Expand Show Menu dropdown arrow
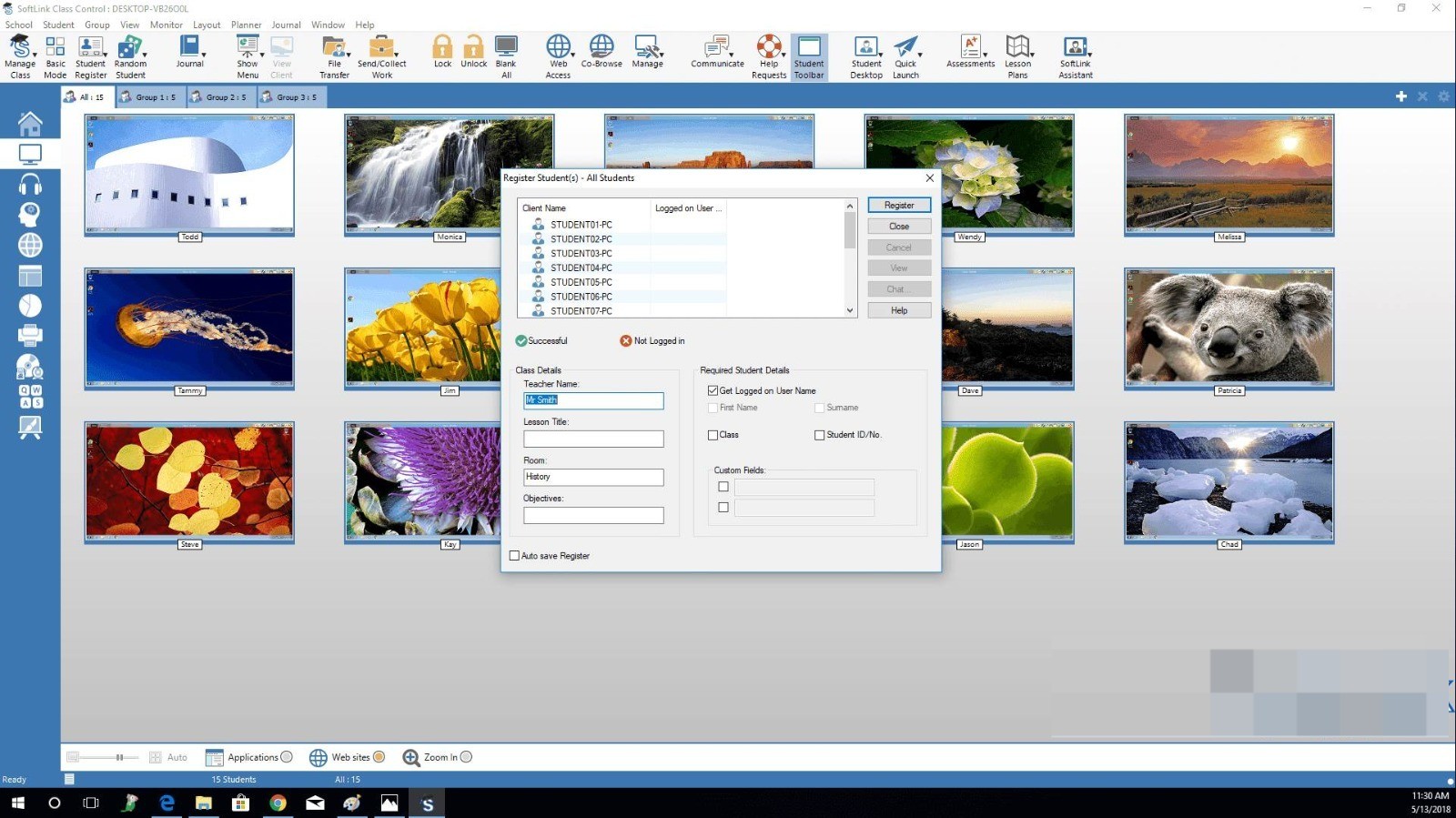Viewport: 1456px width, 818px height. point(262,55)
